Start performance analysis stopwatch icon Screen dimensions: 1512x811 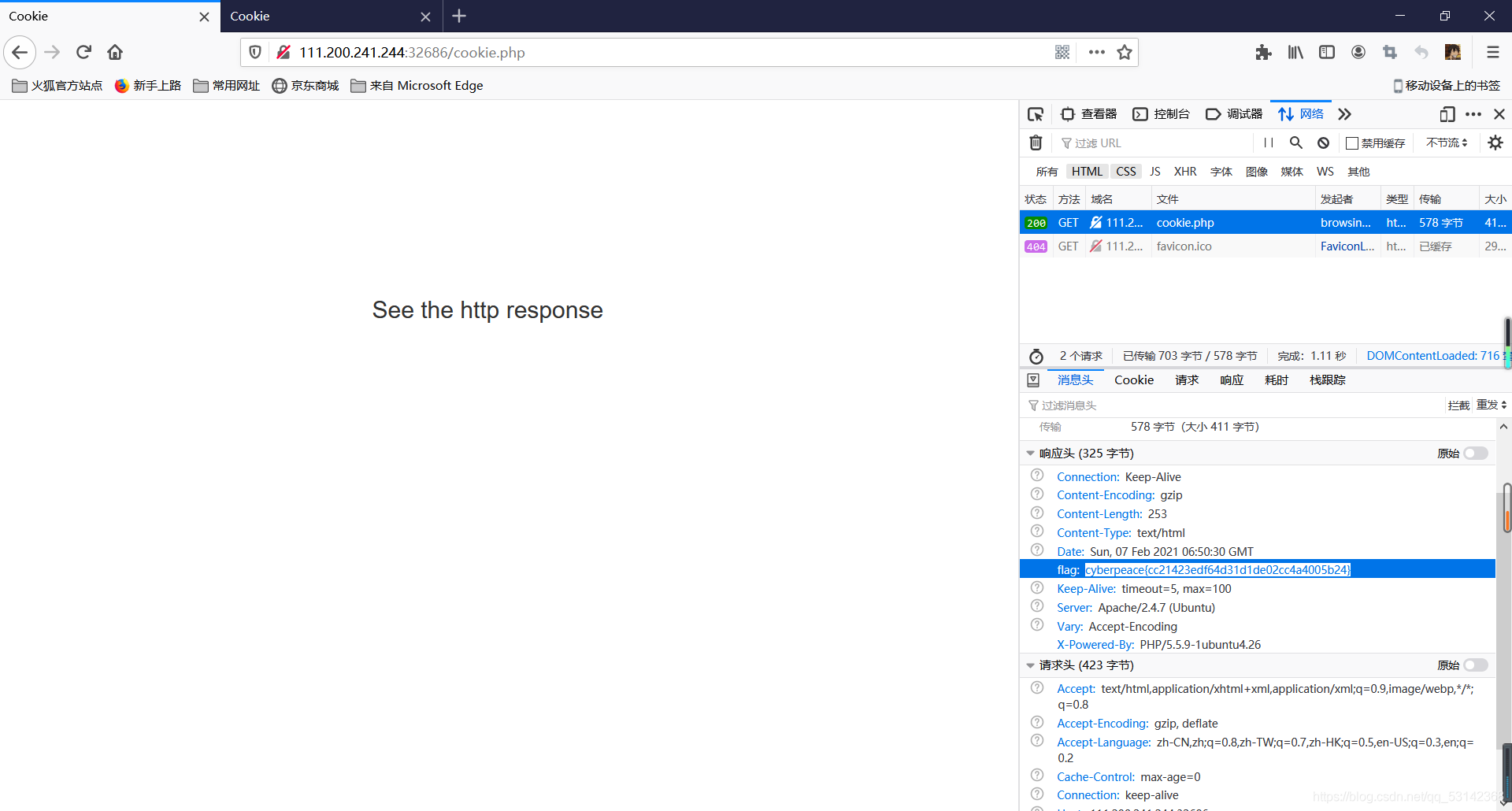1036,357
